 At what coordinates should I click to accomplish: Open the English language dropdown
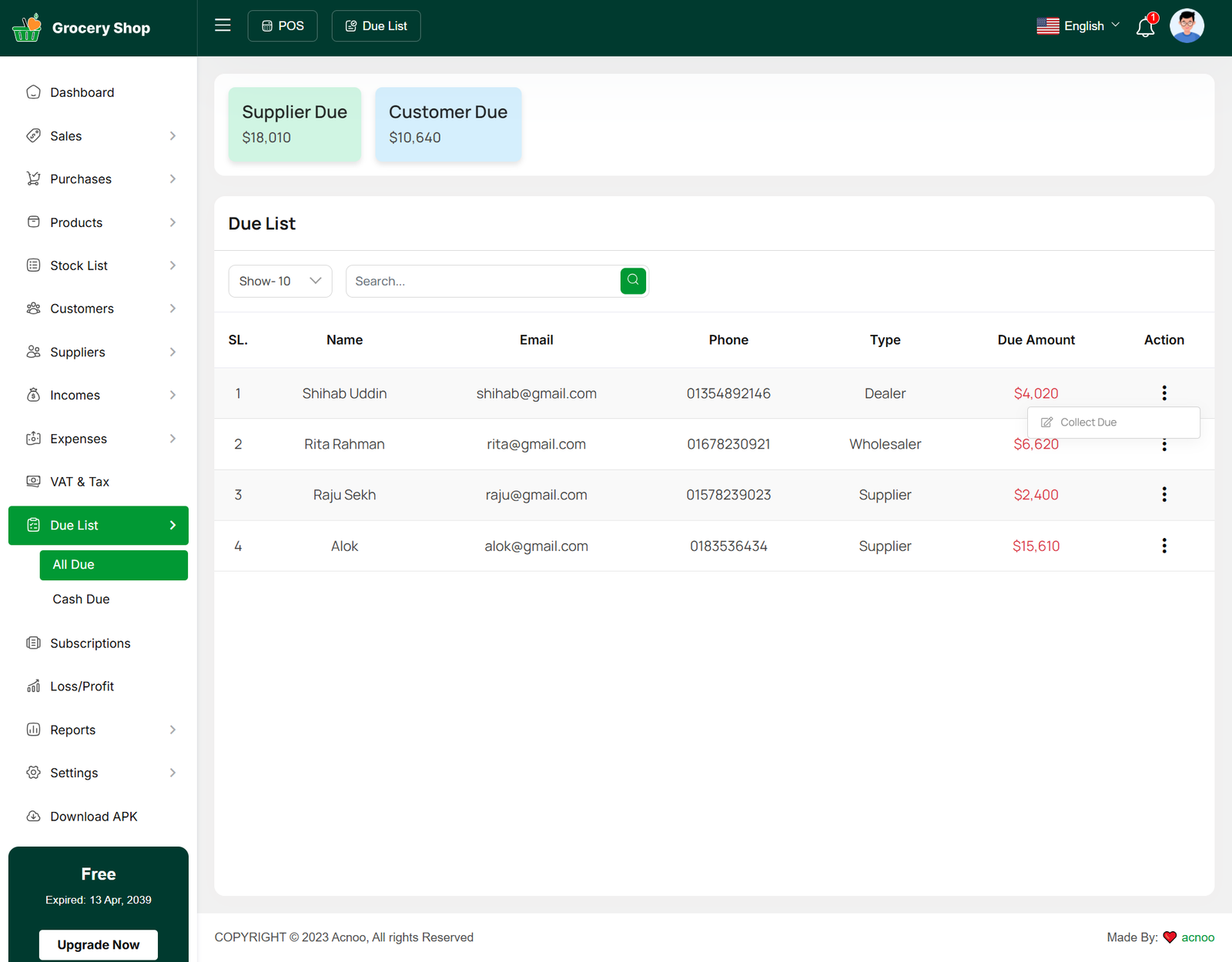1078,26
